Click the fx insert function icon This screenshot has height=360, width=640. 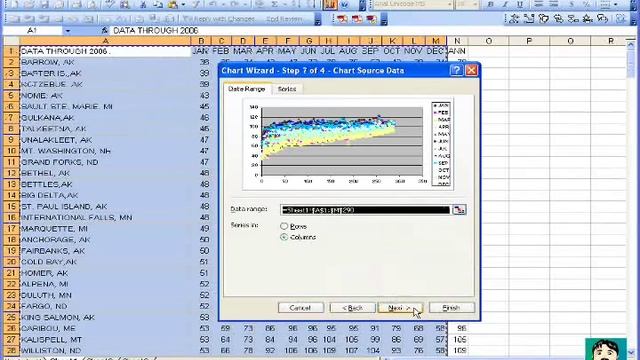point(105,31)
